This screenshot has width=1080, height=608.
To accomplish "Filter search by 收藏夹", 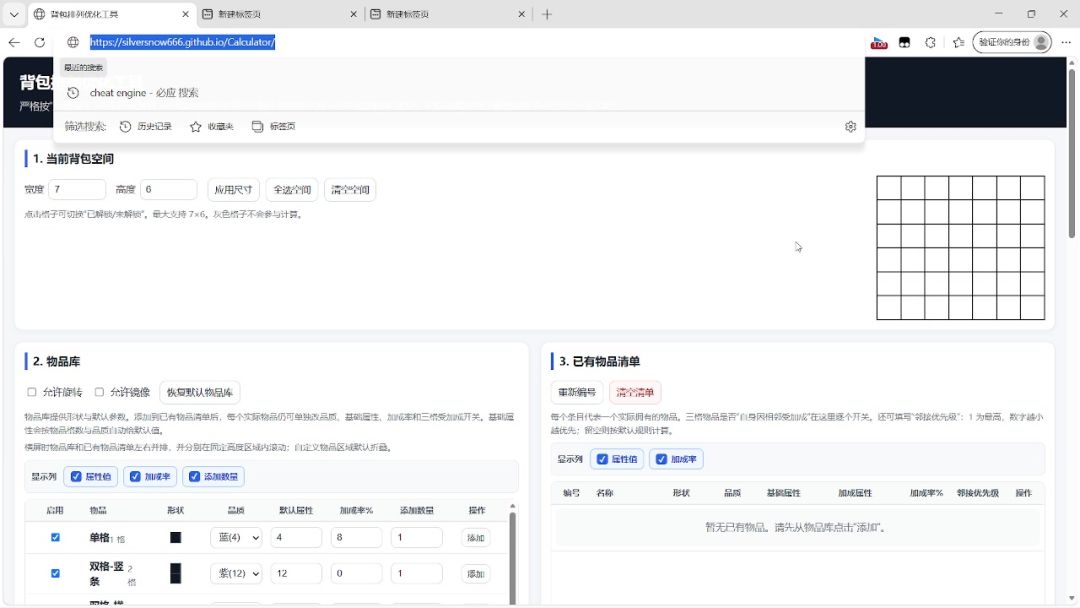I will tap(212, 126).
